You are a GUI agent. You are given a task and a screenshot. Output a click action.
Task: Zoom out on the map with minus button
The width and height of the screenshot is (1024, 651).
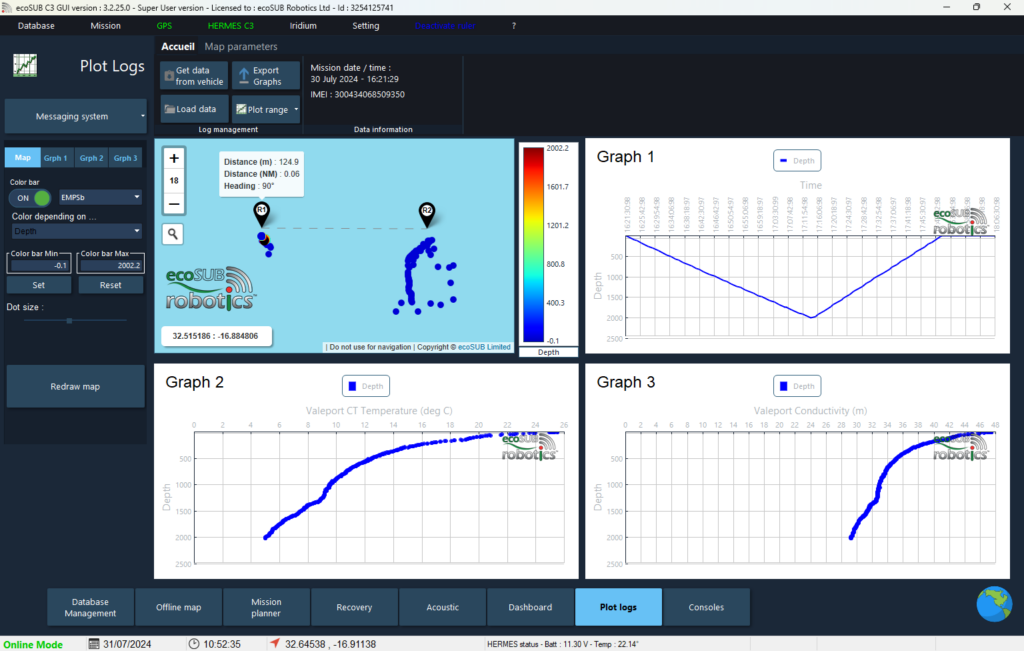pos(173,204)
